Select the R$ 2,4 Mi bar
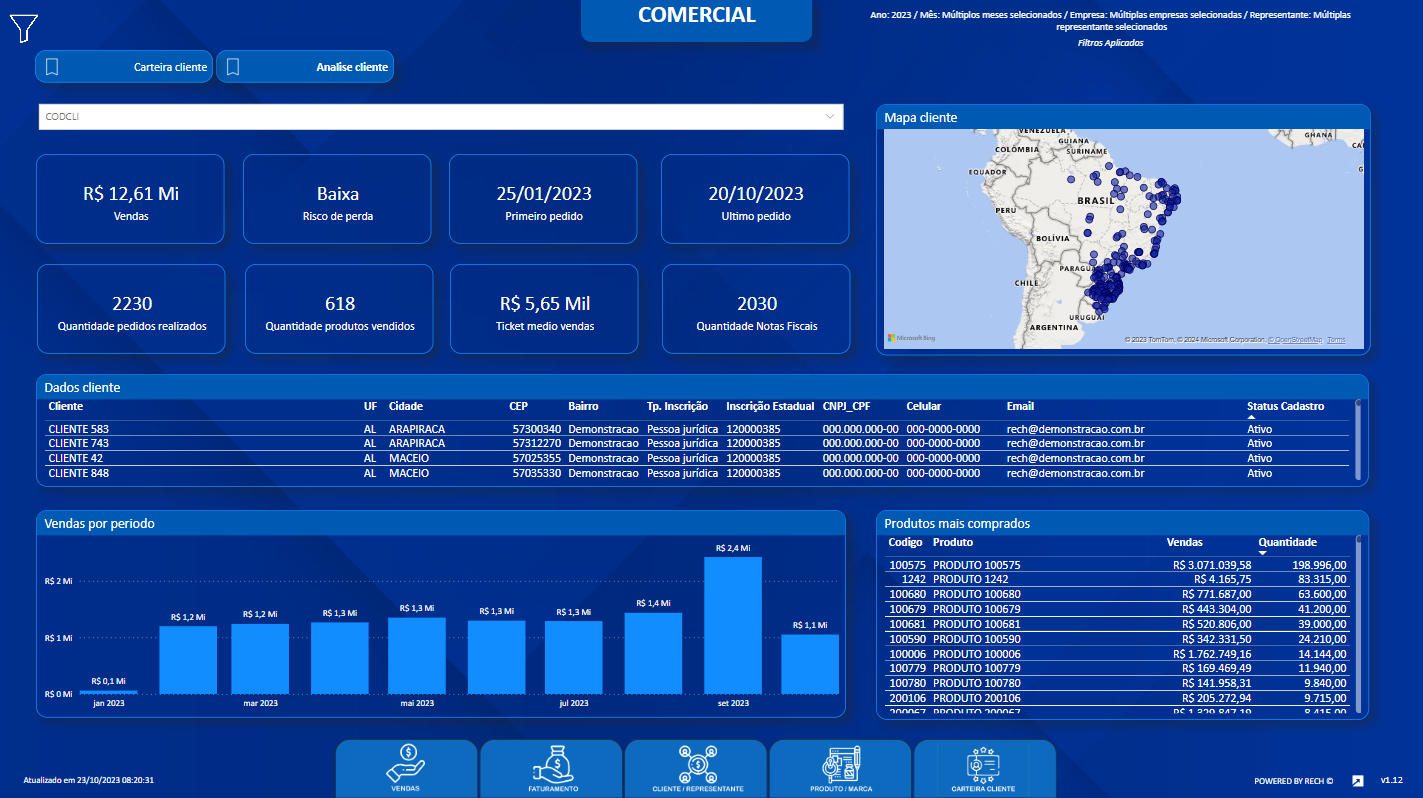This screenshot has height=798, width=1423. 733,625
